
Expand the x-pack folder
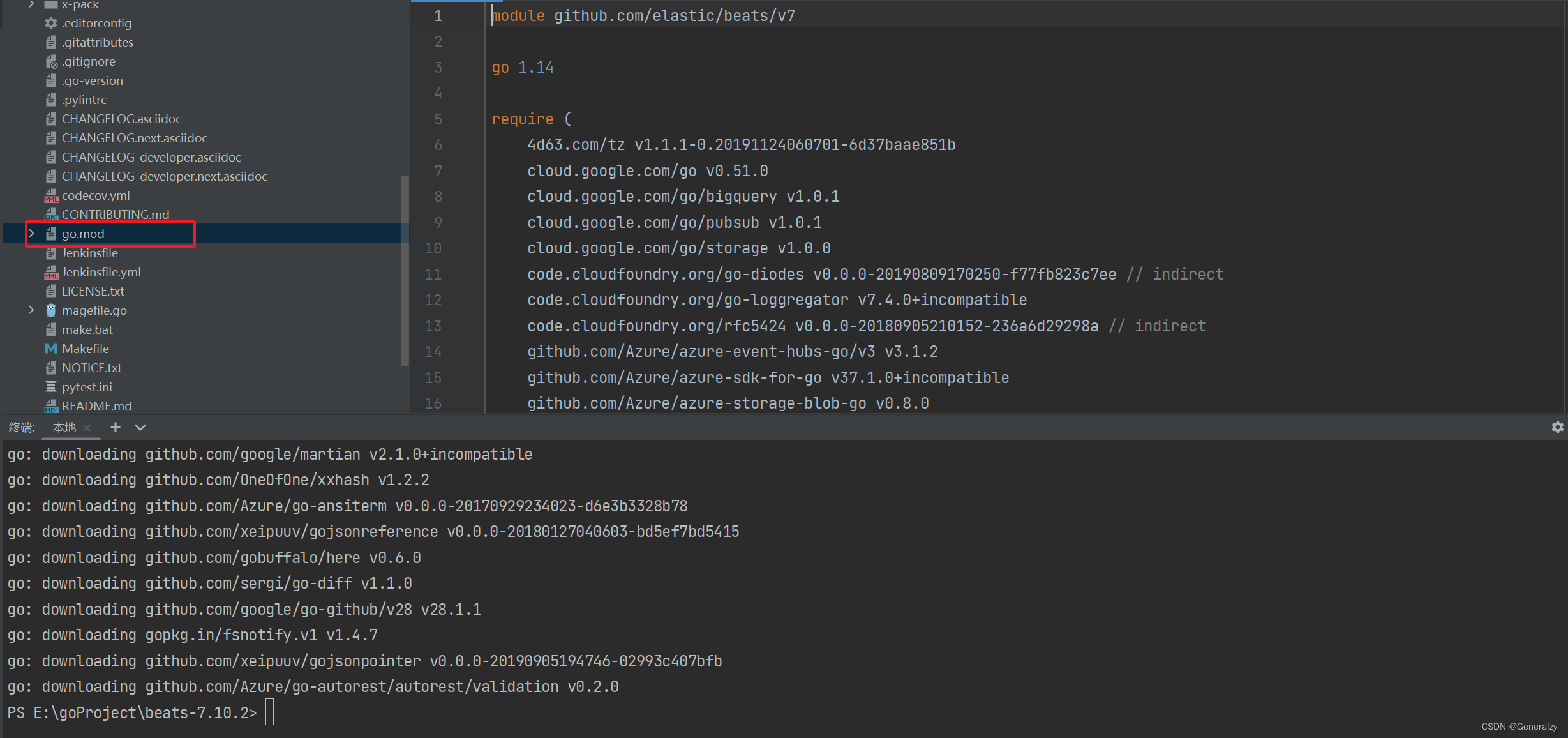31,4
